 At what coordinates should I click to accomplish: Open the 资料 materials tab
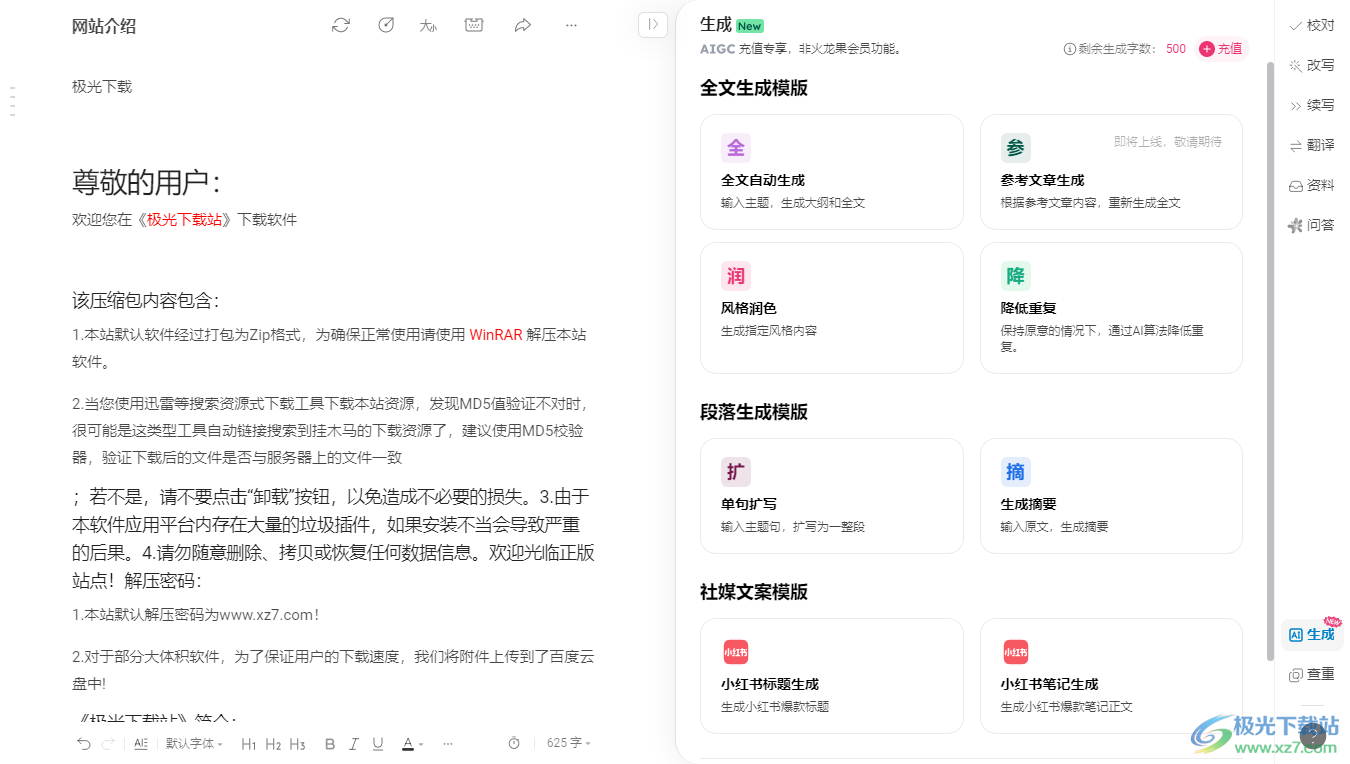tap(1312, 185)
